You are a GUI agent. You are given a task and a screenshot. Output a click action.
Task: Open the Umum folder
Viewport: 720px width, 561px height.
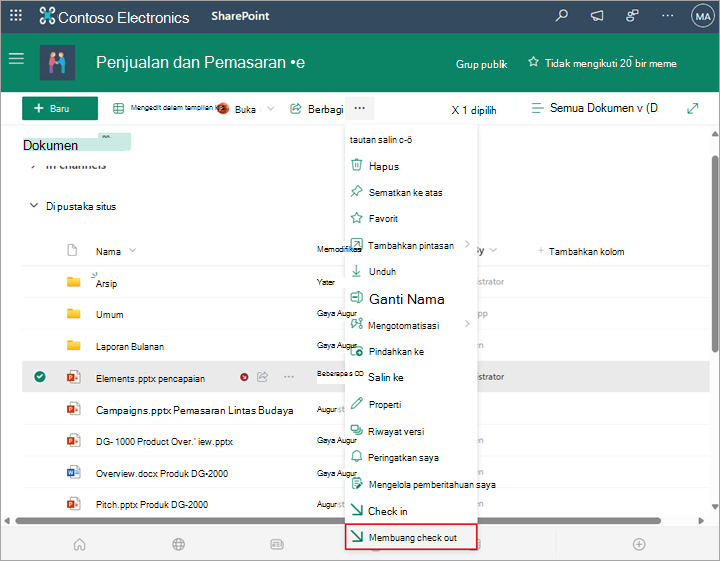109,314
